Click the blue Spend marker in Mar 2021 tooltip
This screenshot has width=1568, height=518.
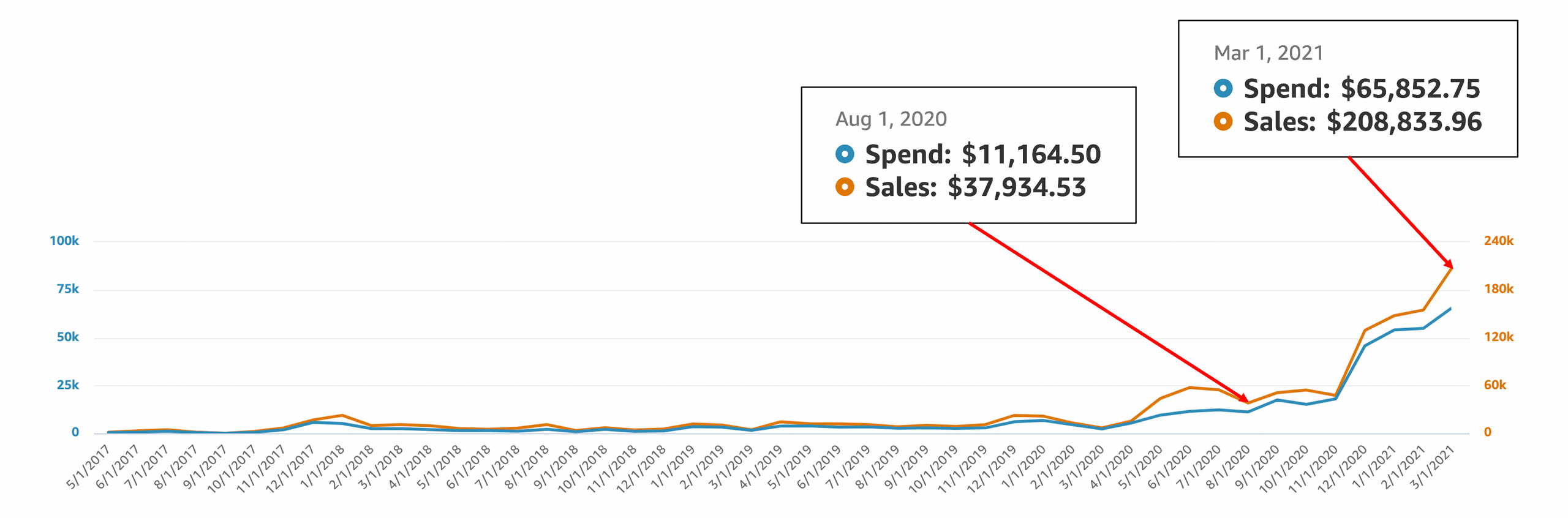click(1223, 88)
